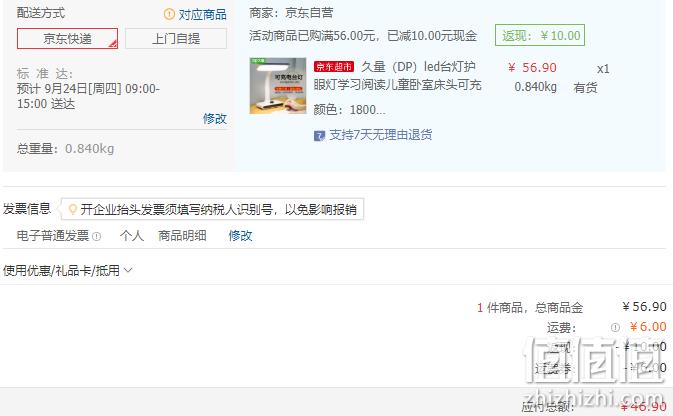Viewport: 673px width, 416px height.
Task: Click 支持7天无理由退货 link
Action: (x=380, y=135)
